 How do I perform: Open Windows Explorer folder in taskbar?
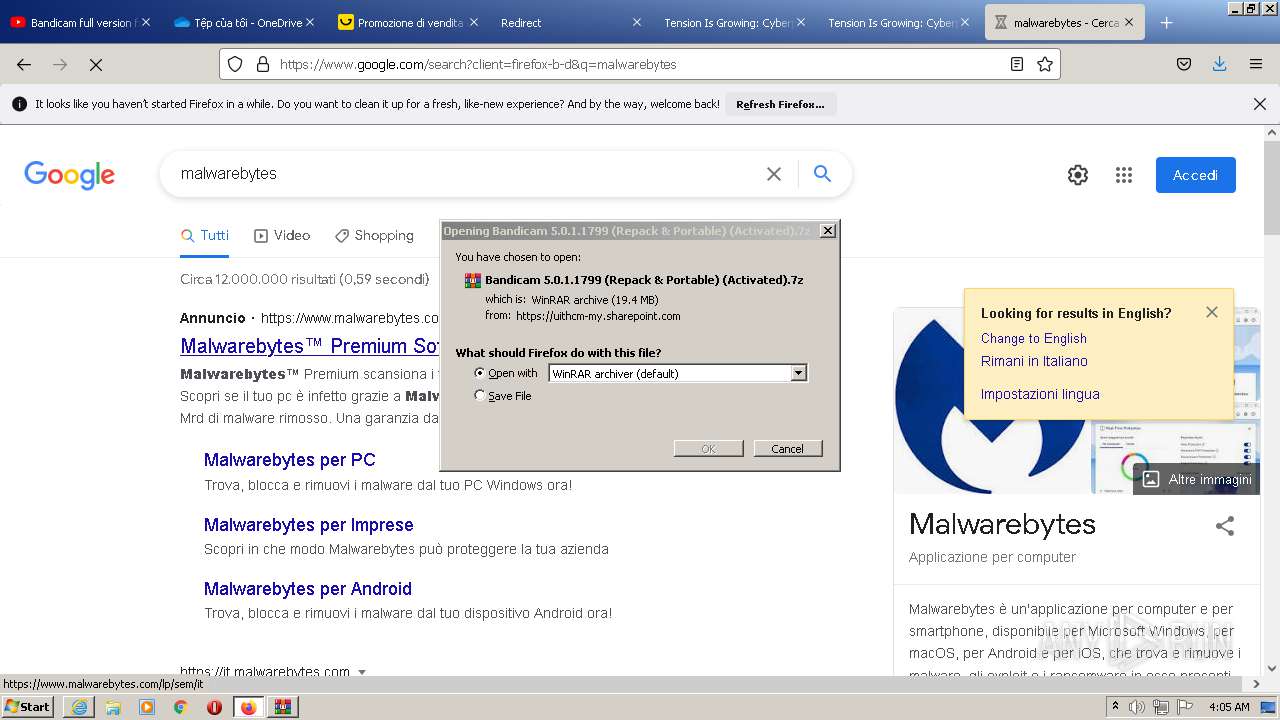pos(113,707)
